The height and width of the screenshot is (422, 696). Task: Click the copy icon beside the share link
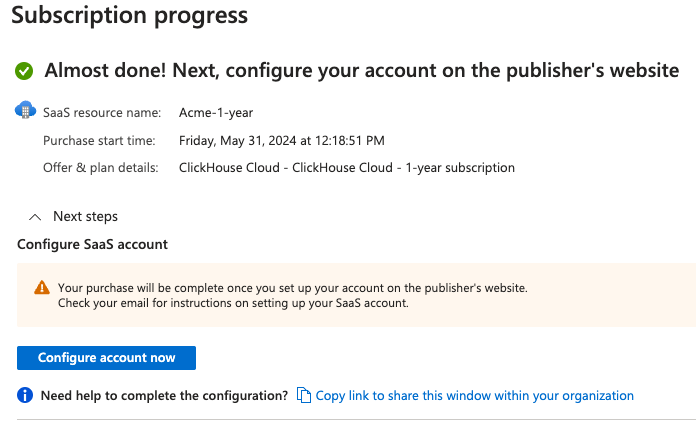(304, 396)
